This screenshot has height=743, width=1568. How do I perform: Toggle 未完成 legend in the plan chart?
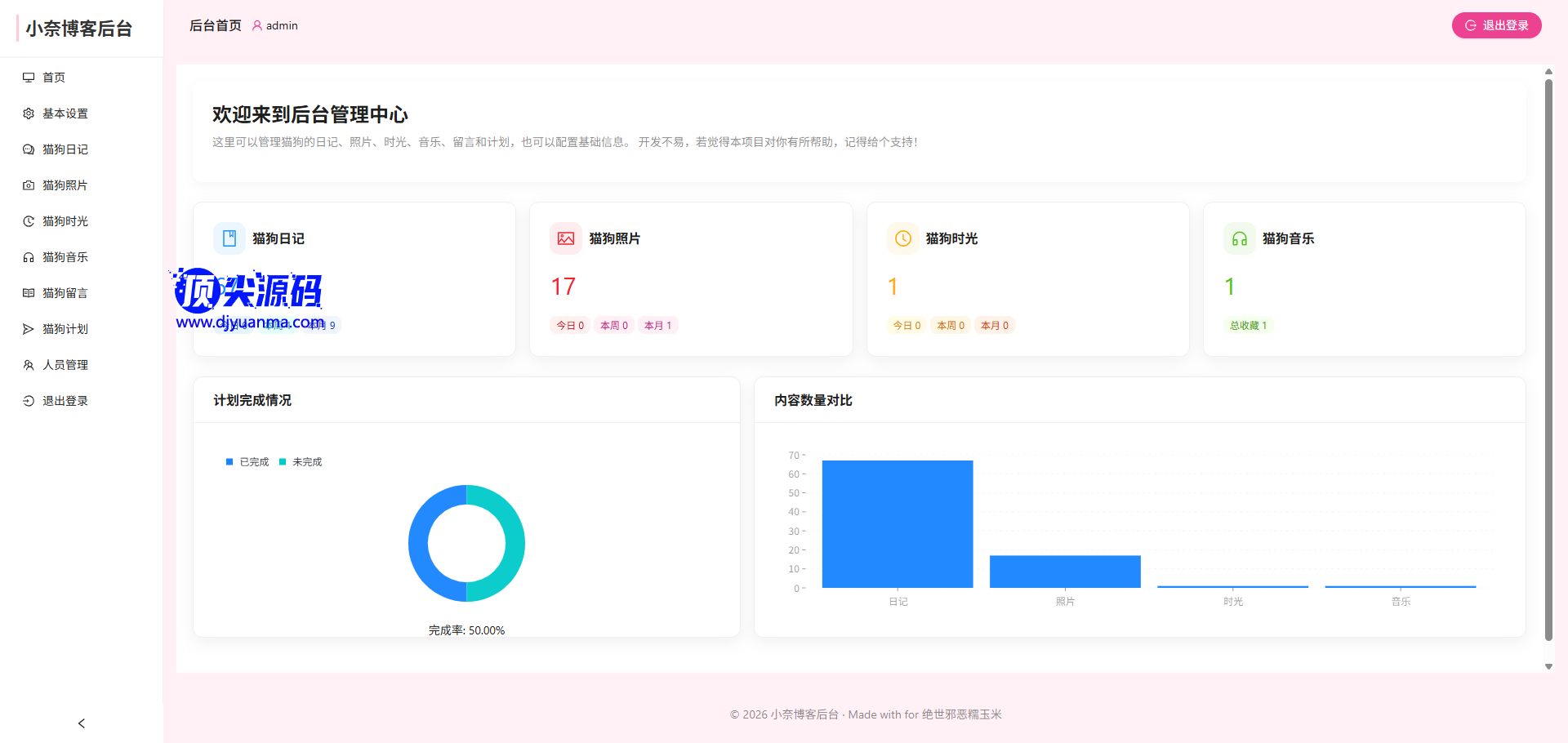pos(301,462)
